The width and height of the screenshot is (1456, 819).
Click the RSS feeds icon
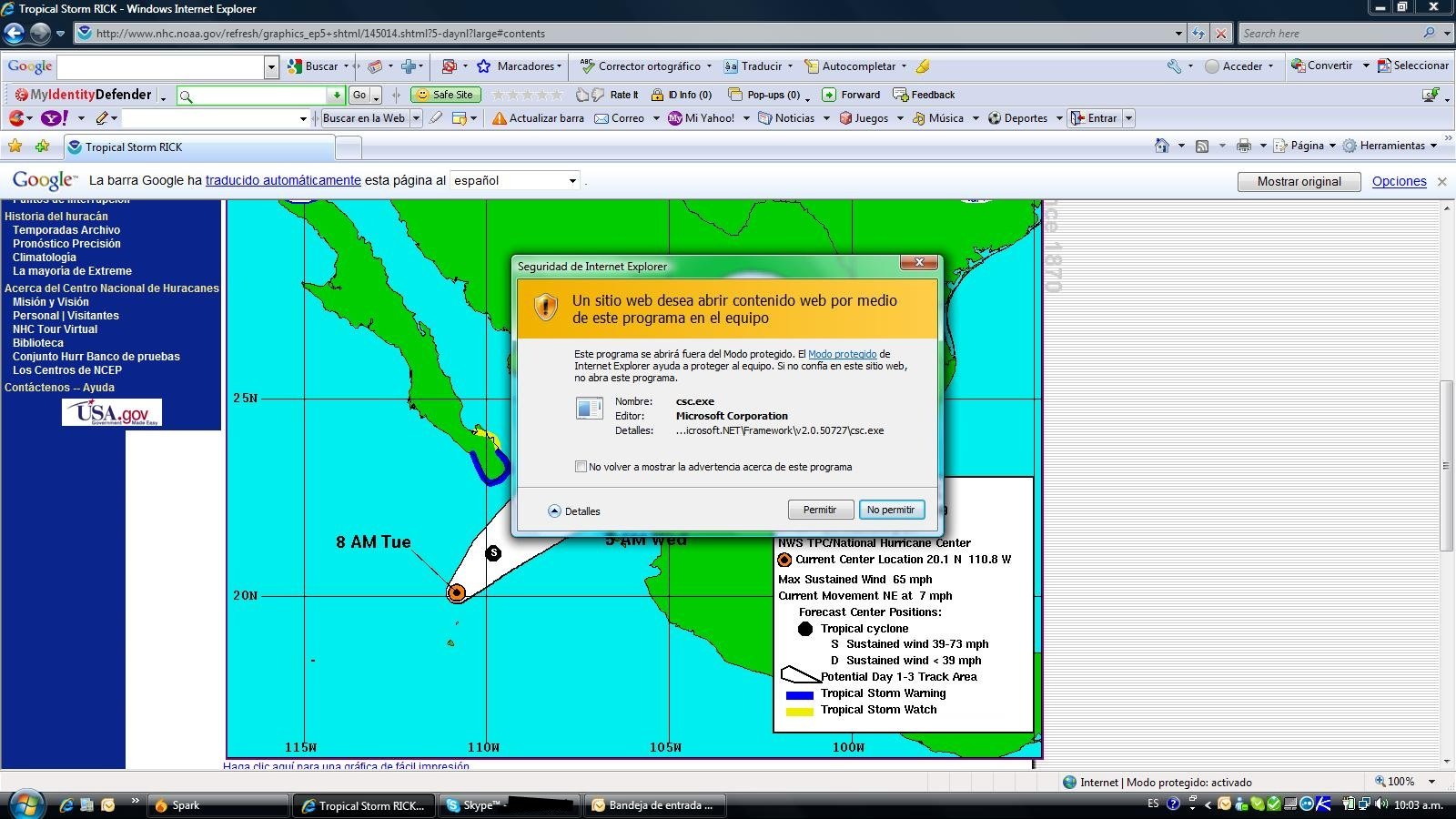[x=1202, y=146]
